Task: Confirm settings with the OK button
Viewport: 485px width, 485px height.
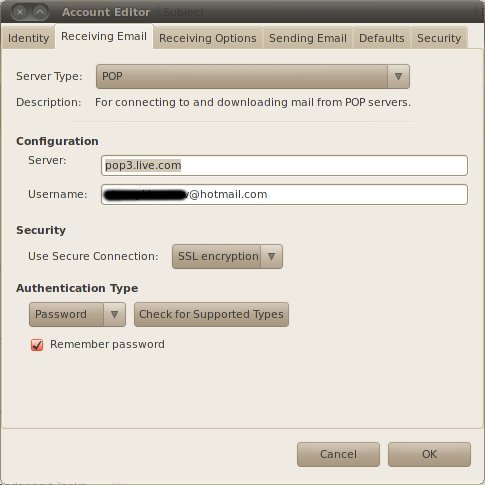Action: tap(429, 454)
